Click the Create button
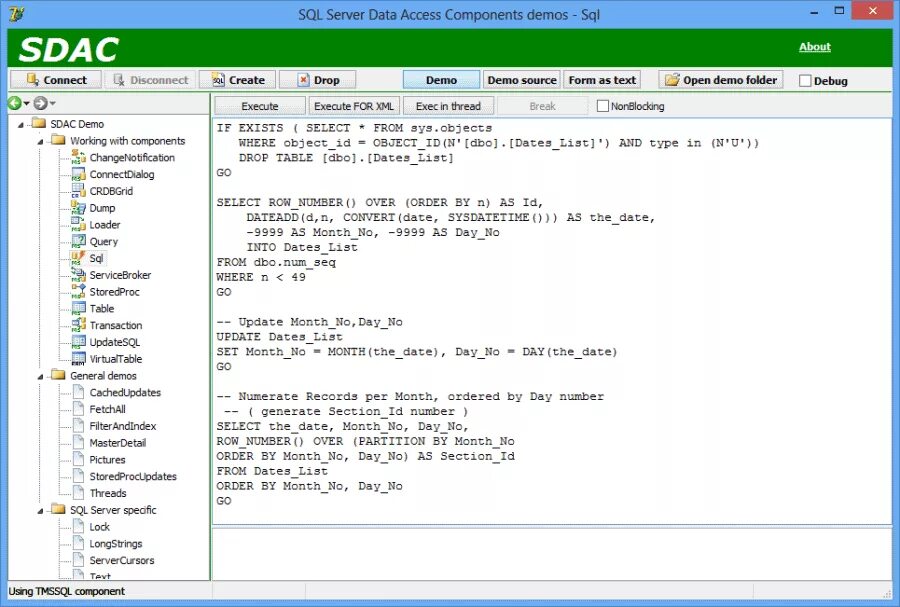This screenshot has height=607, width=900. 238,80
